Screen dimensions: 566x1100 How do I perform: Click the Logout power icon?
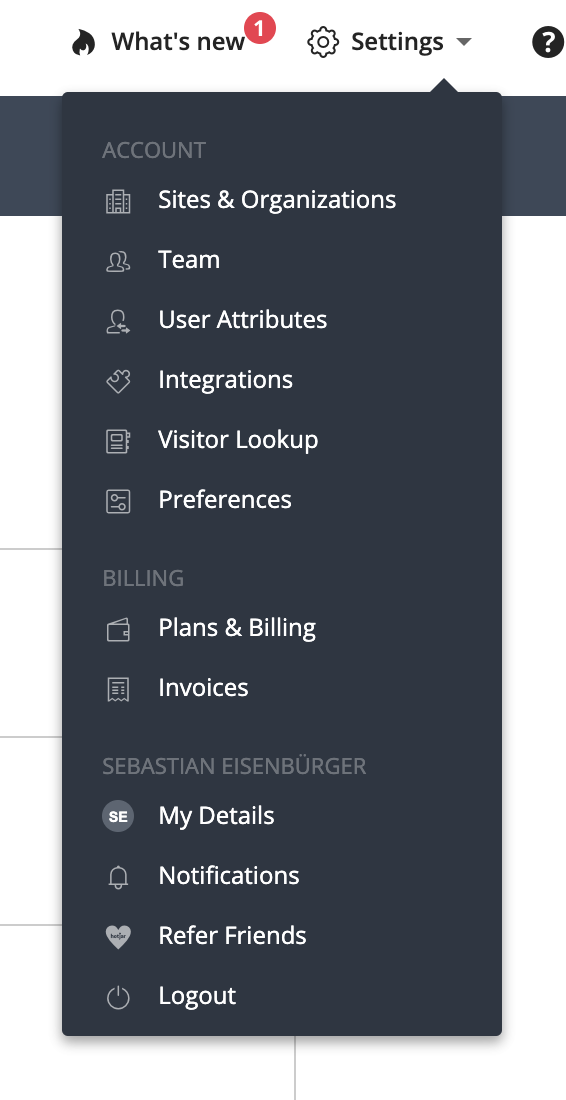[x=118, y=998]
